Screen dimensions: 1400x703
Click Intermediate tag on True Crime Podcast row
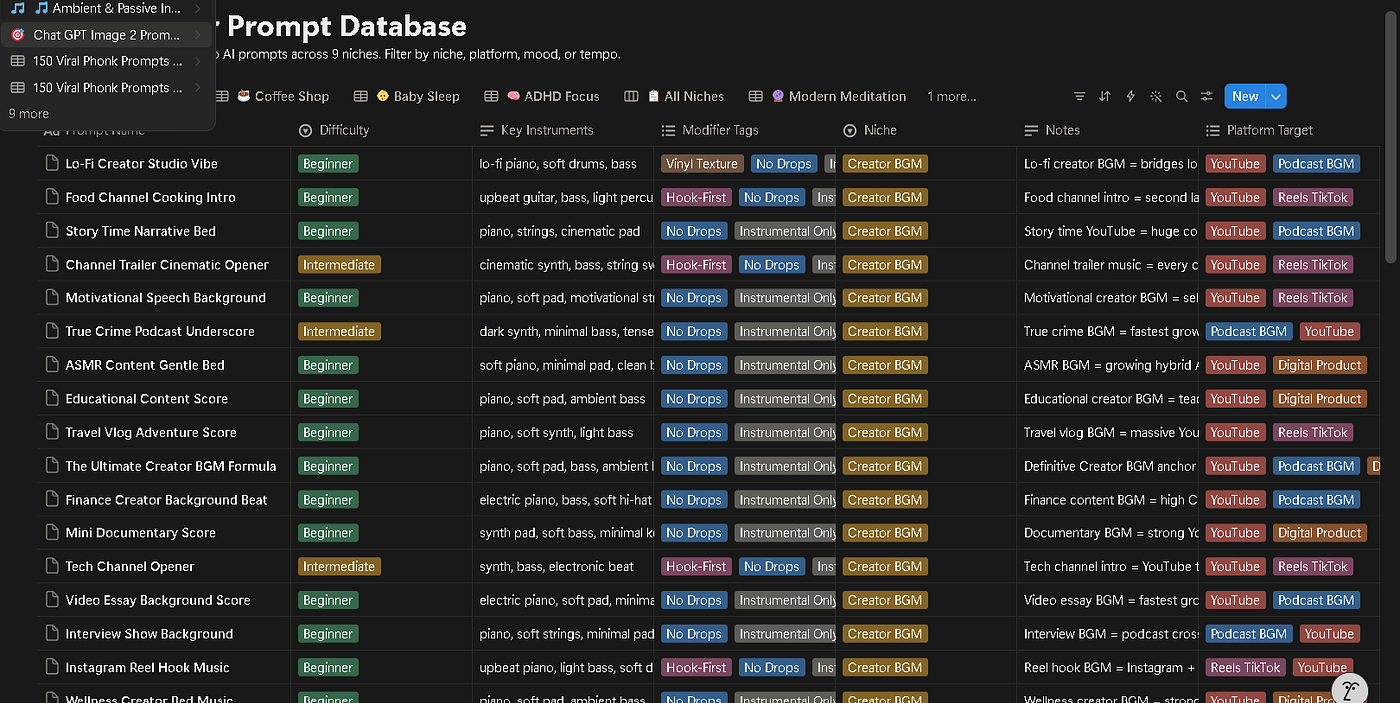point(339,331)
